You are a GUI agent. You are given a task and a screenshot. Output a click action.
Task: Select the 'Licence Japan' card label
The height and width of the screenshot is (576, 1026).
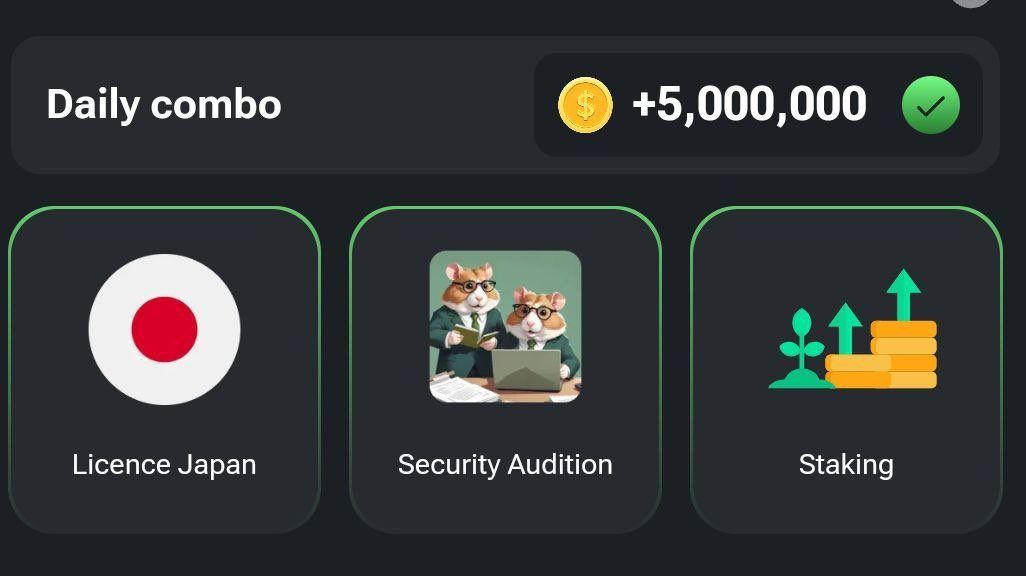[164, 465]
